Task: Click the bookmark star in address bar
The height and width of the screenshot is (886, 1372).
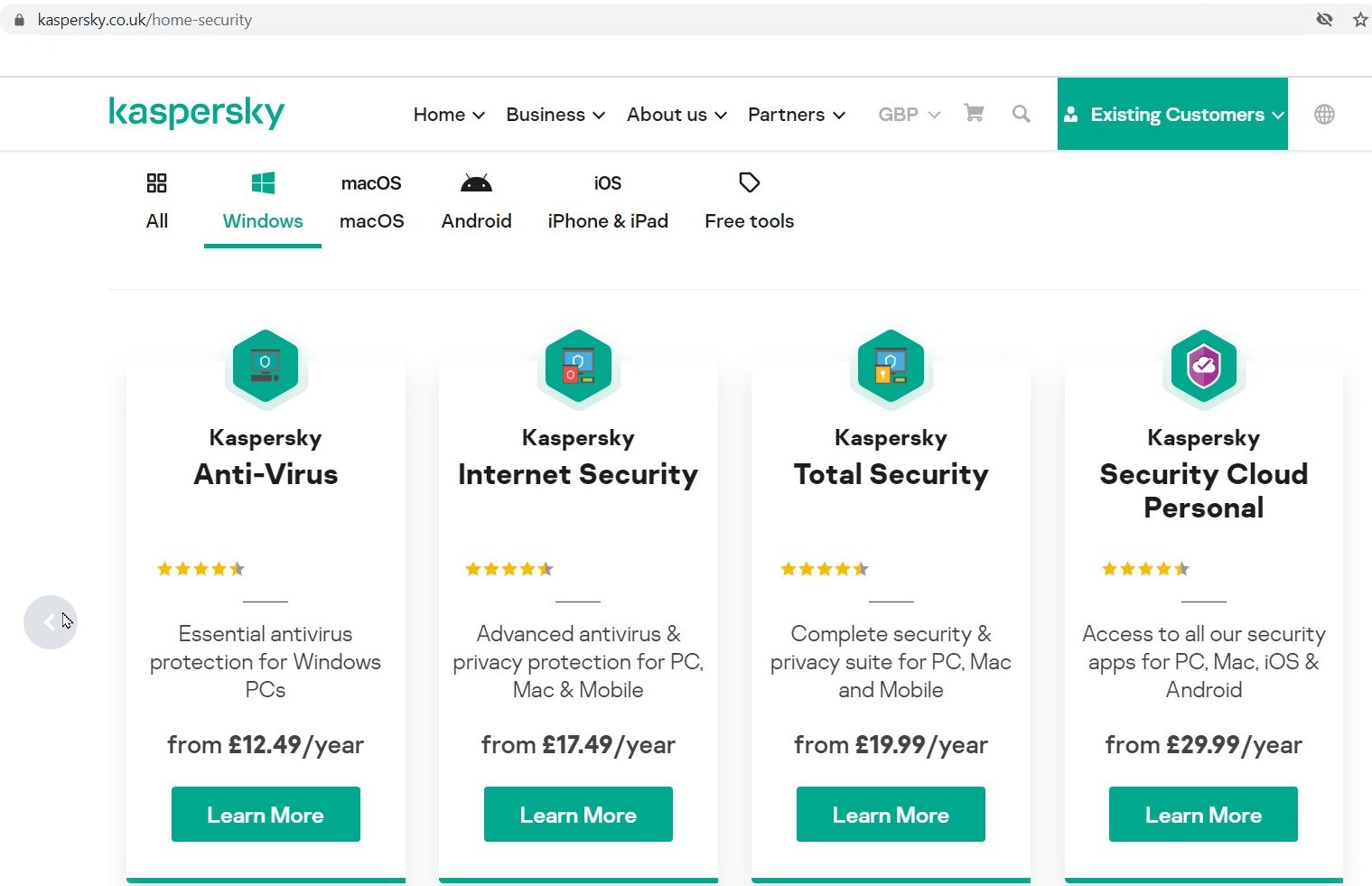Action: [1360, 19]
